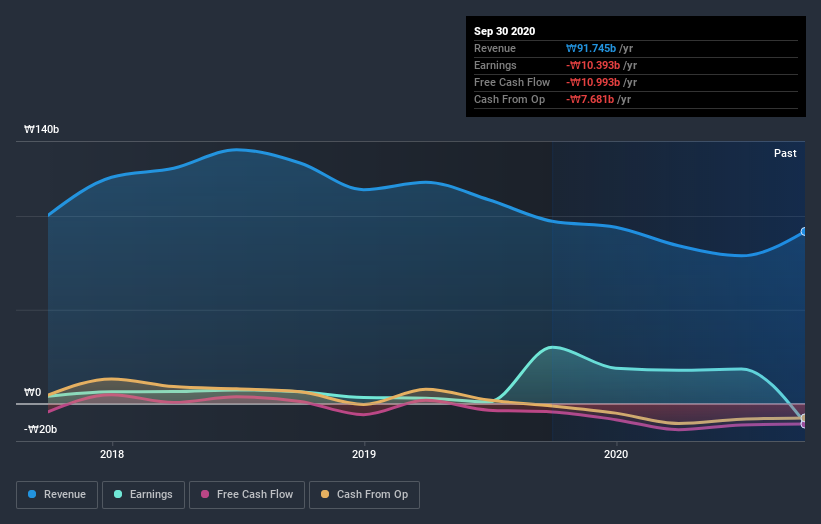Click the 'Earnings' label in the tooltip
Viewport: 821px width, 524px height.
point(495,65)
